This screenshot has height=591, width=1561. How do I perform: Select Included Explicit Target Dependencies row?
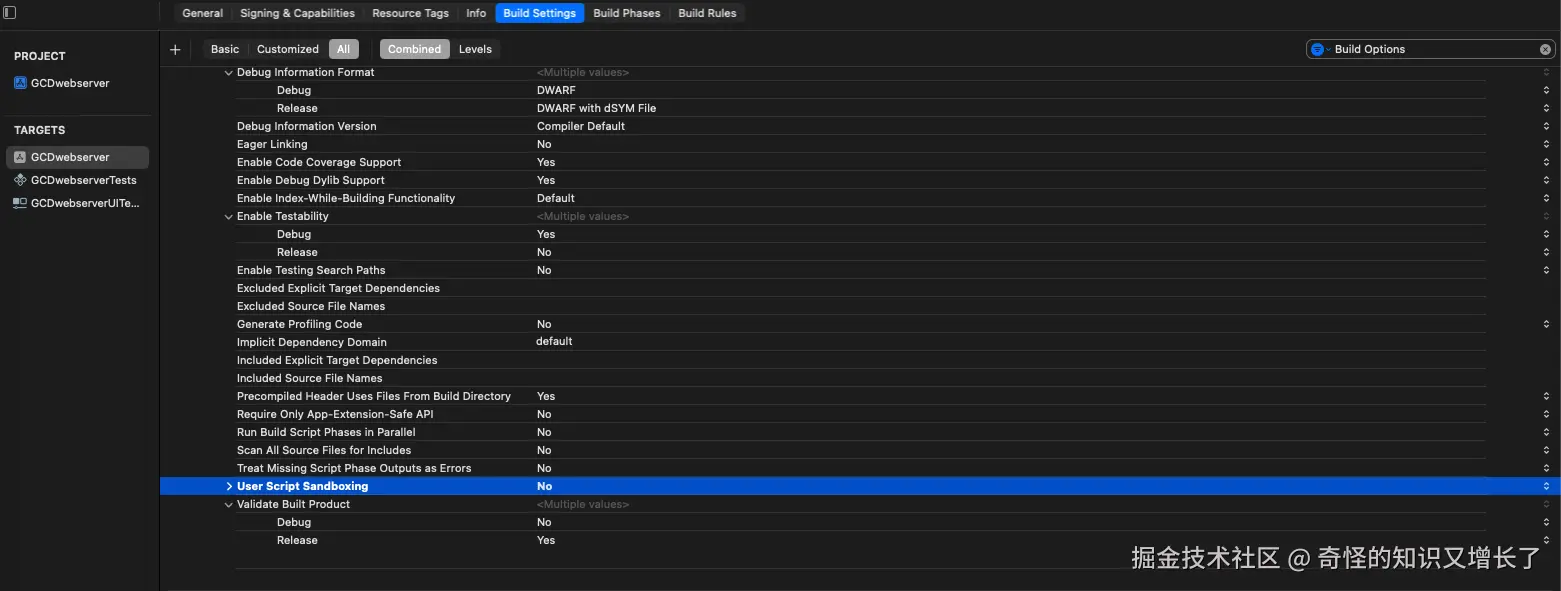pos(860,360)
